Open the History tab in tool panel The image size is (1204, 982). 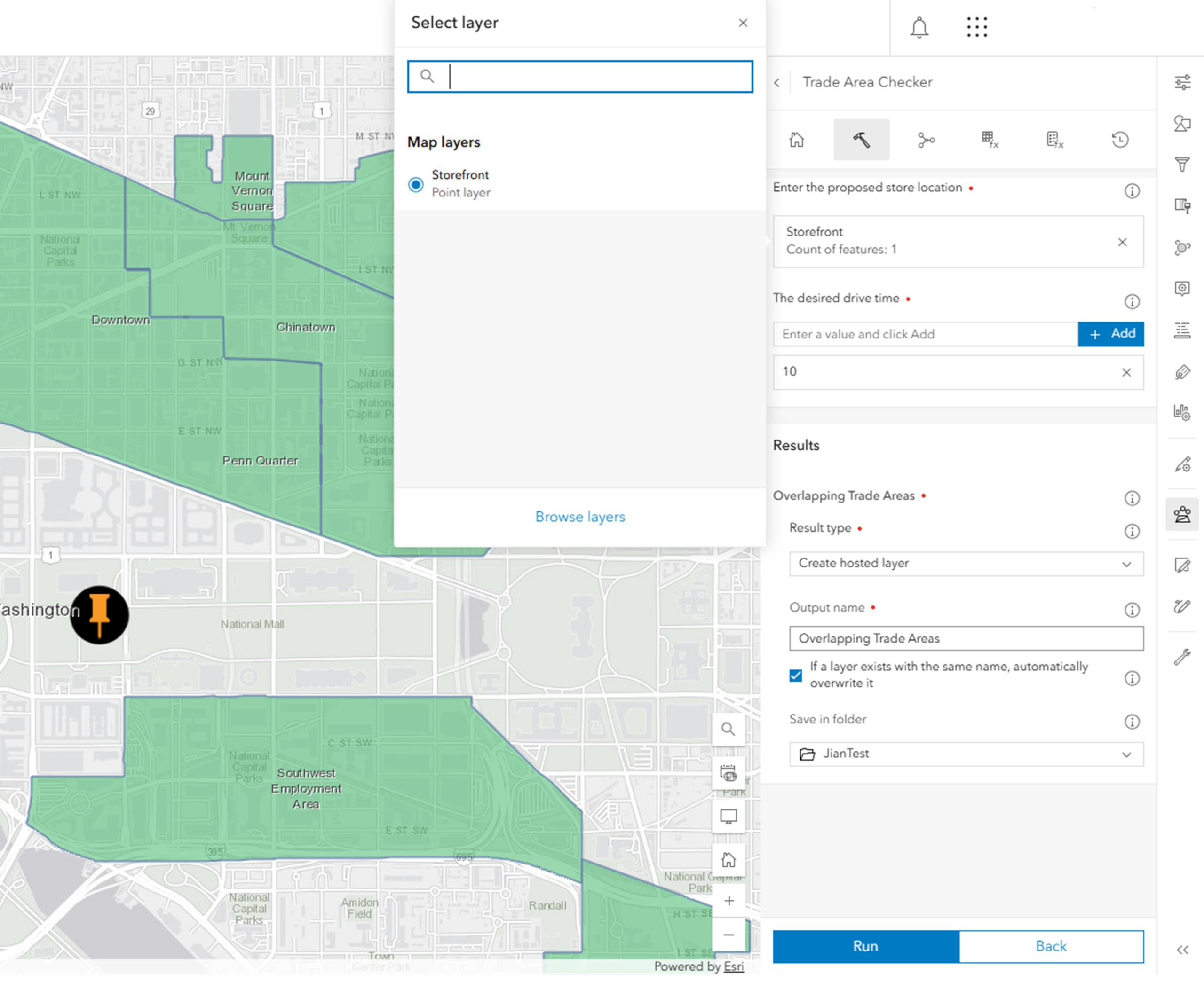tap(1120, 140)
